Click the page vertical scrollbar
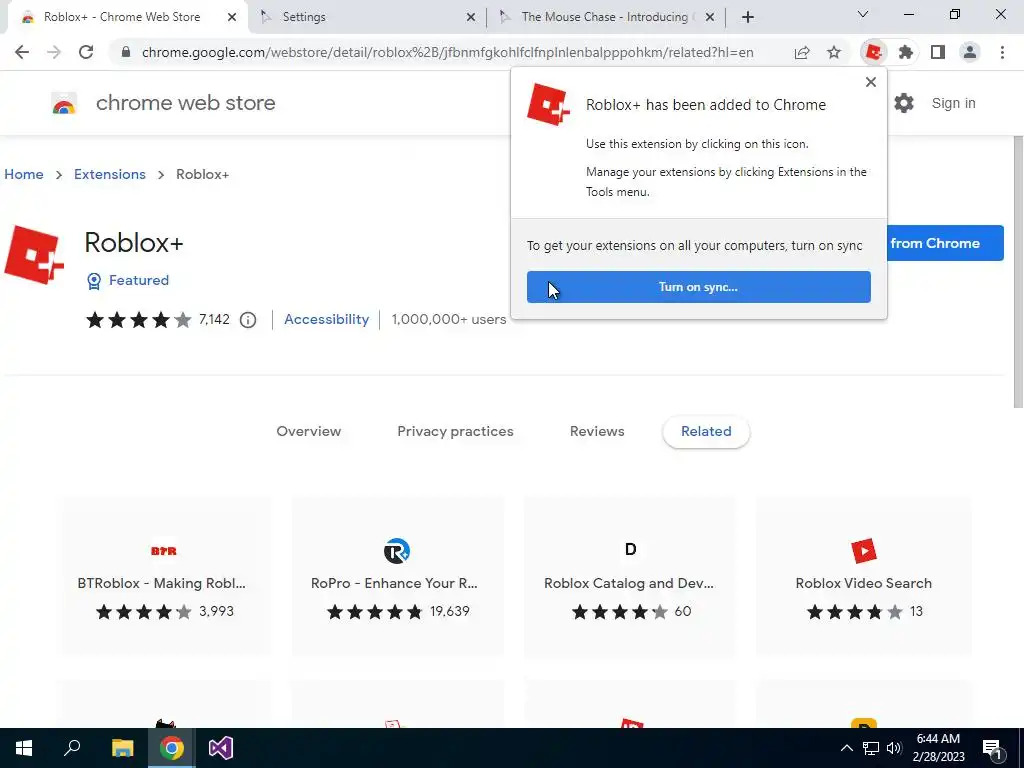 pyautogui.click(x=1018, y=272)
